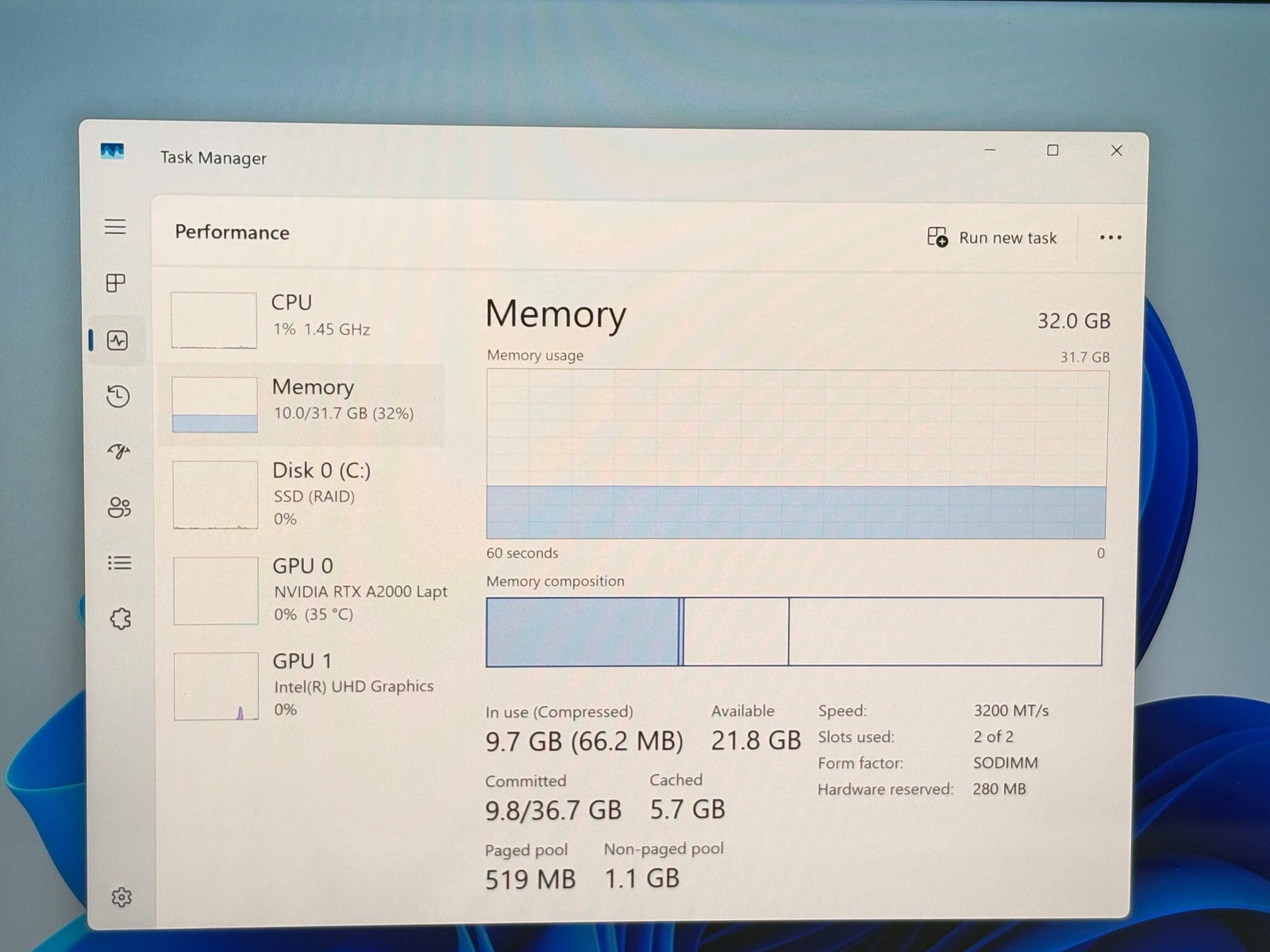The width and height of the screenshot is (1270, 952).
Task: Click the Slots used value 2 of 2
Action: (994, 737)
